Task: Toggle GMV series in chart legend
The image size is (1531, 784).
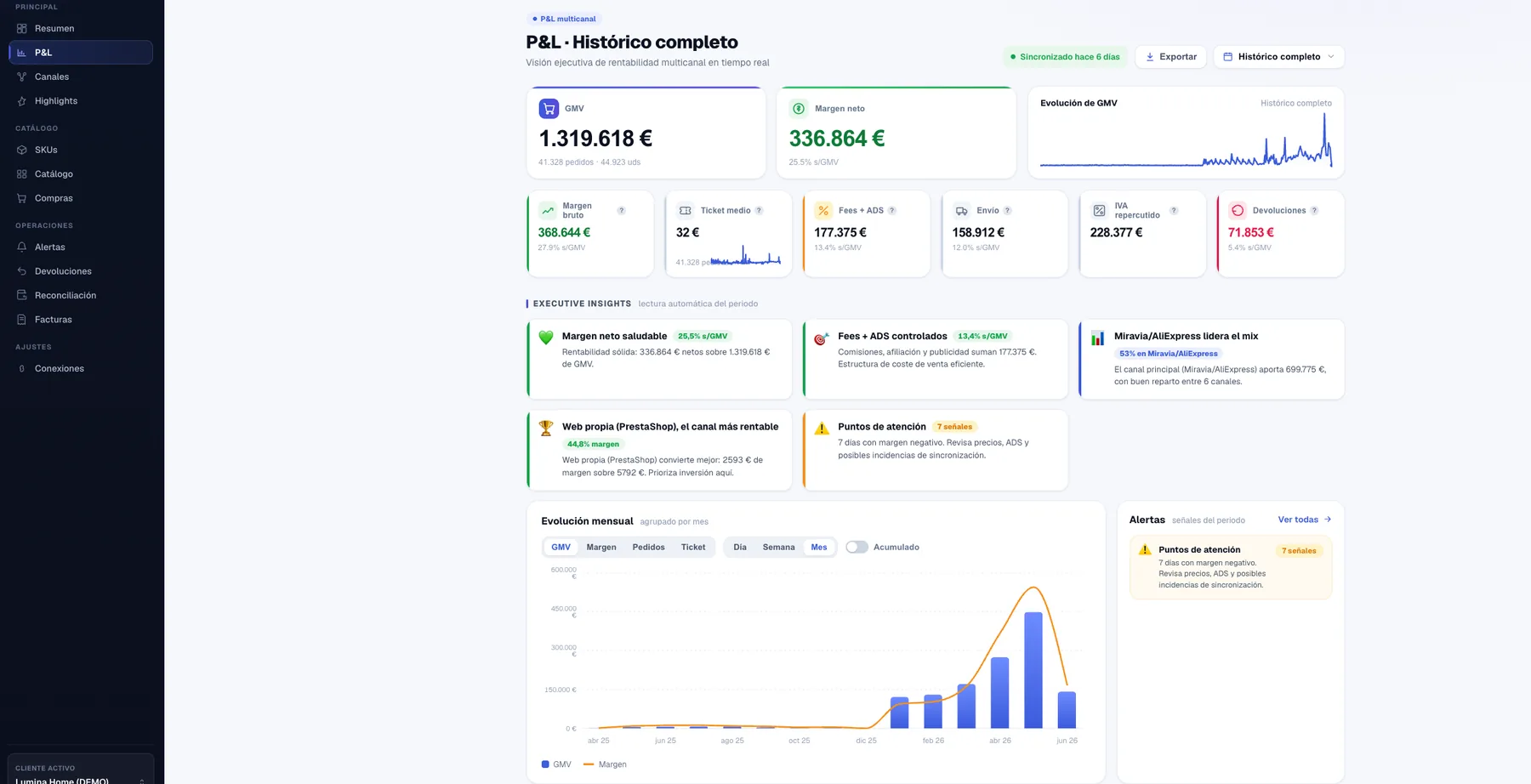Action: pyautogui.click(x=556, y=764)
